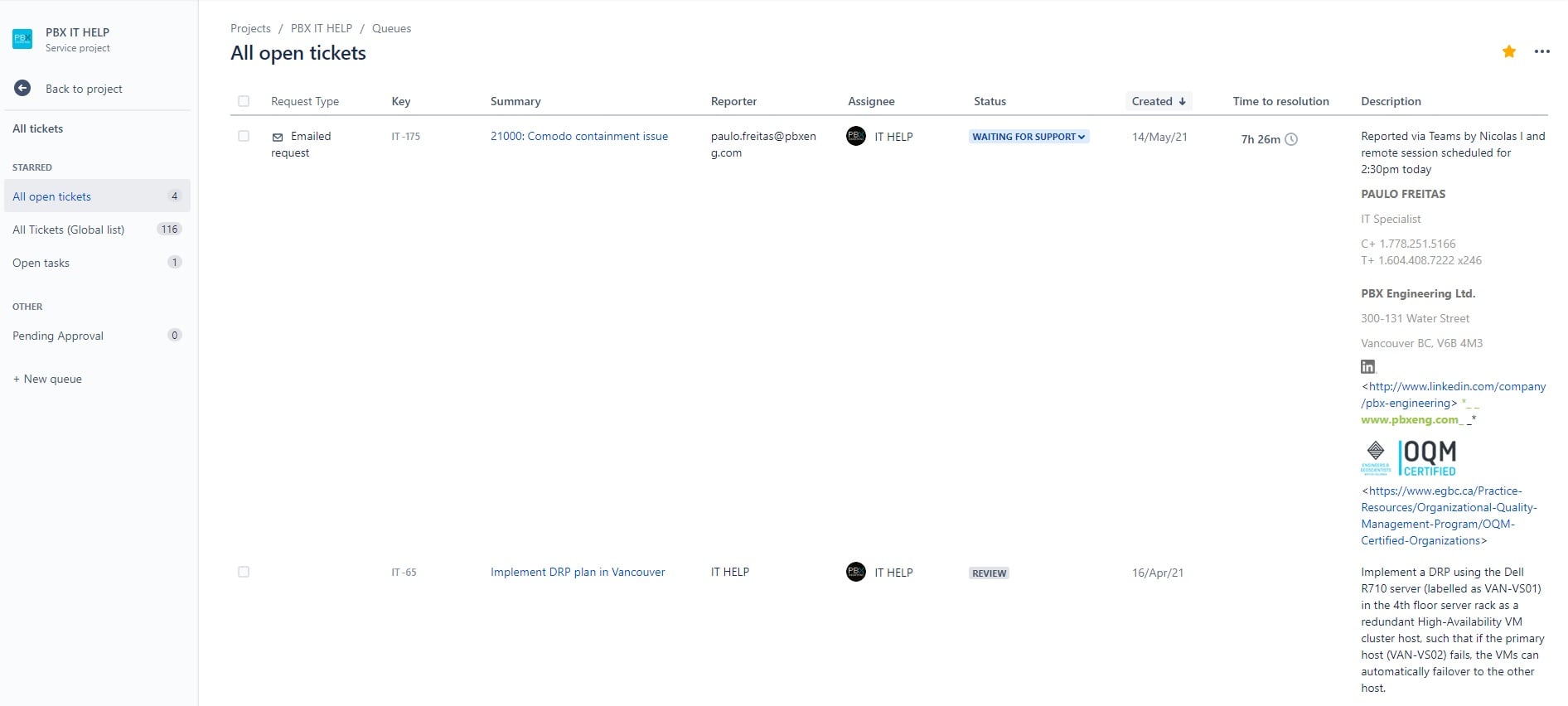Click the Review status badge on IT-65

989,573
